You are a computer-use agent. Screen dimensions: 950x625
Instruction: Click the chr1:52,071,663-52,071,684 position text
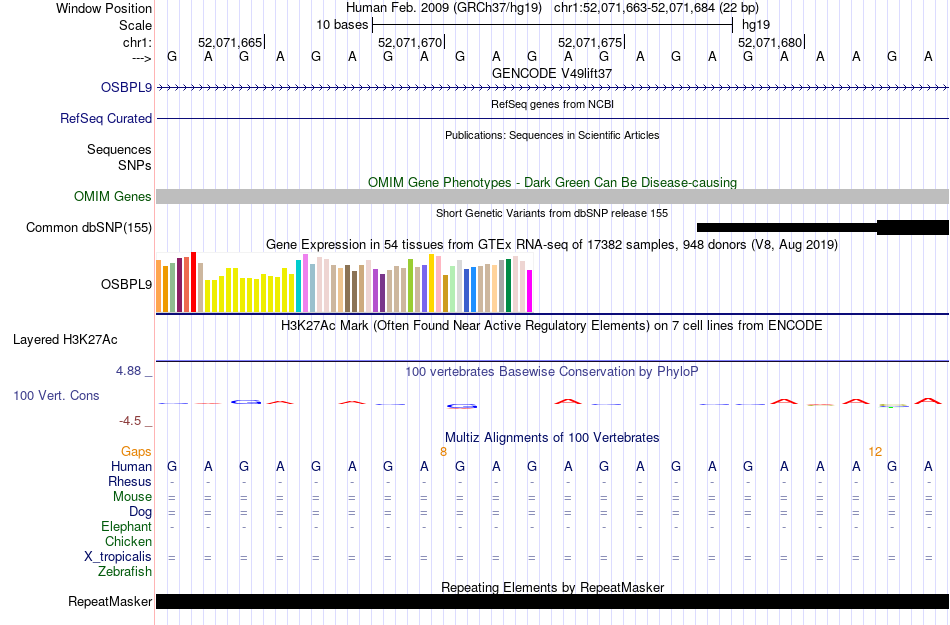point(656,8)
